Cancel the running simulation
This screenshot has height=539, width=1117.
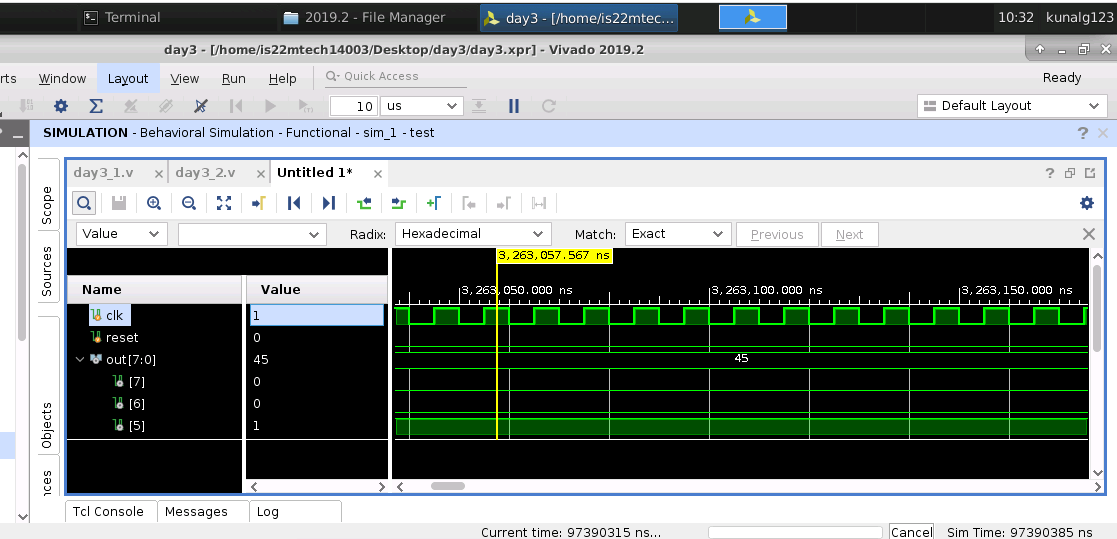coord(911,532)
